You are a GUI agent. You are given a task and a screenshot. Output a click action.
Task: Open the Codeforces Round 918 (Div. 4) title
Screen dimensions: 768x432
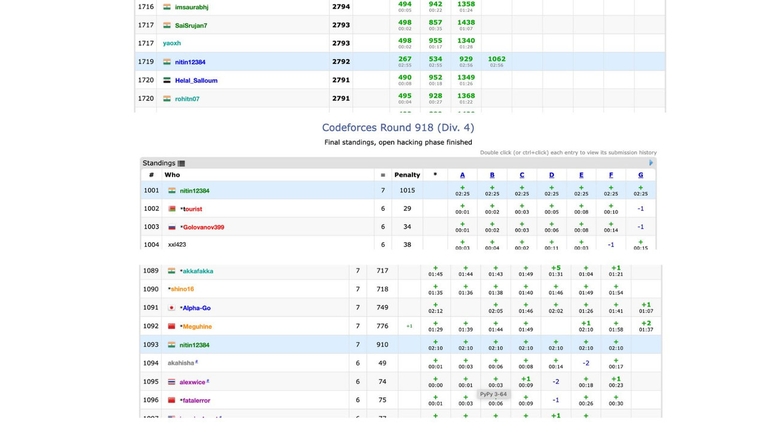[398, 128]
